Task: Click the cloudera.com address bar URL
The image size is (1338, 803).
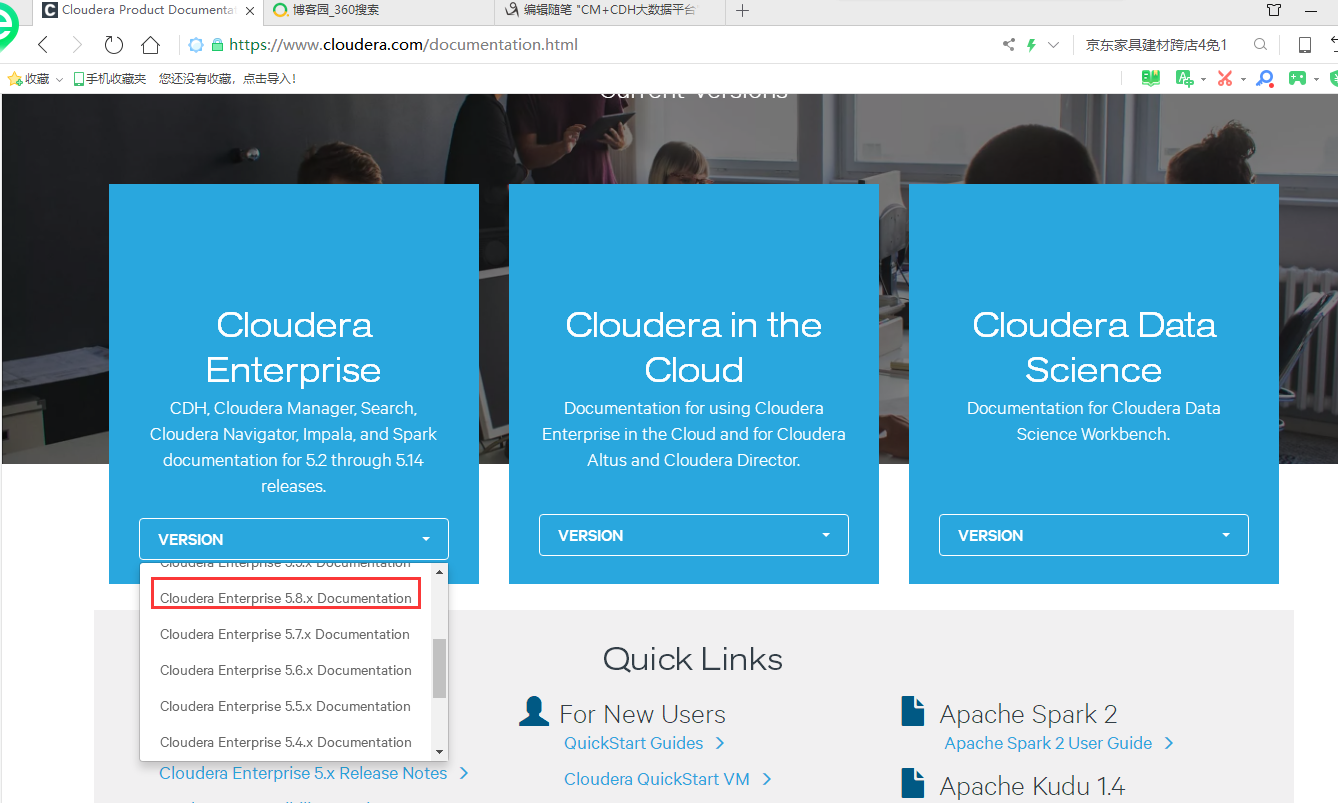Action: tap(404, 45)
